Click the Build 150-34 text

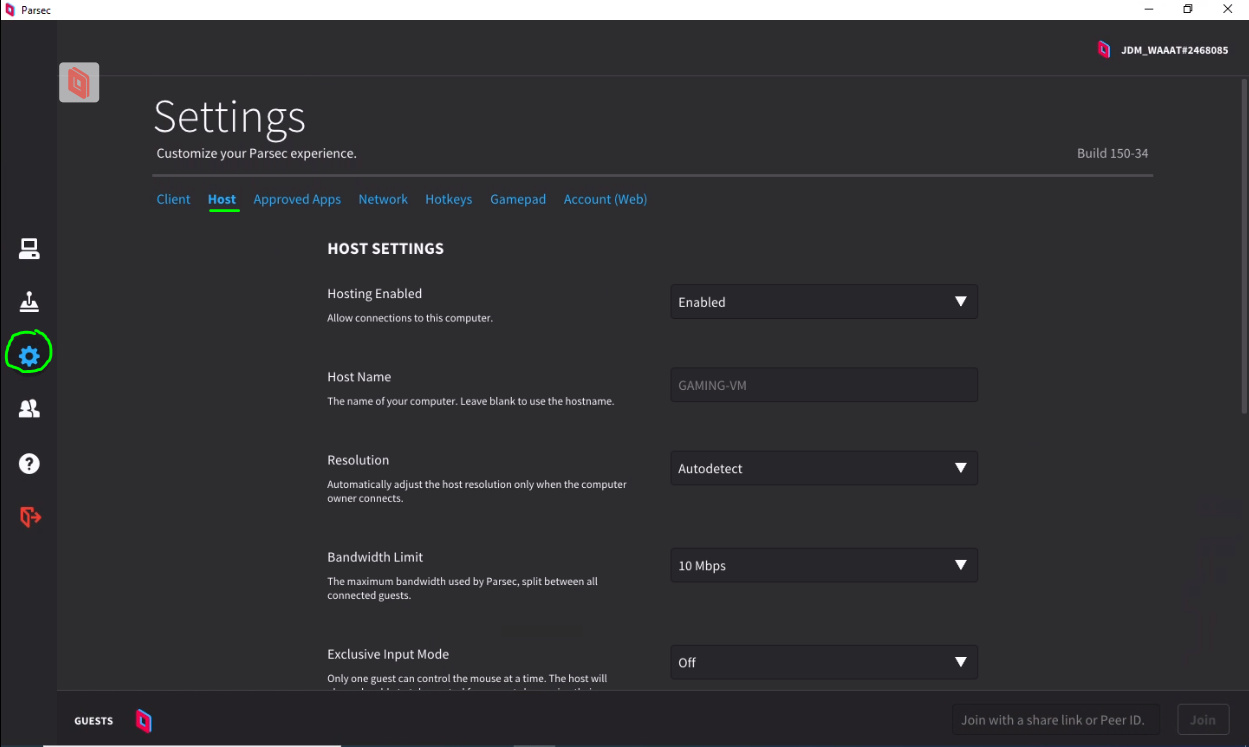tap(1112, 153)
